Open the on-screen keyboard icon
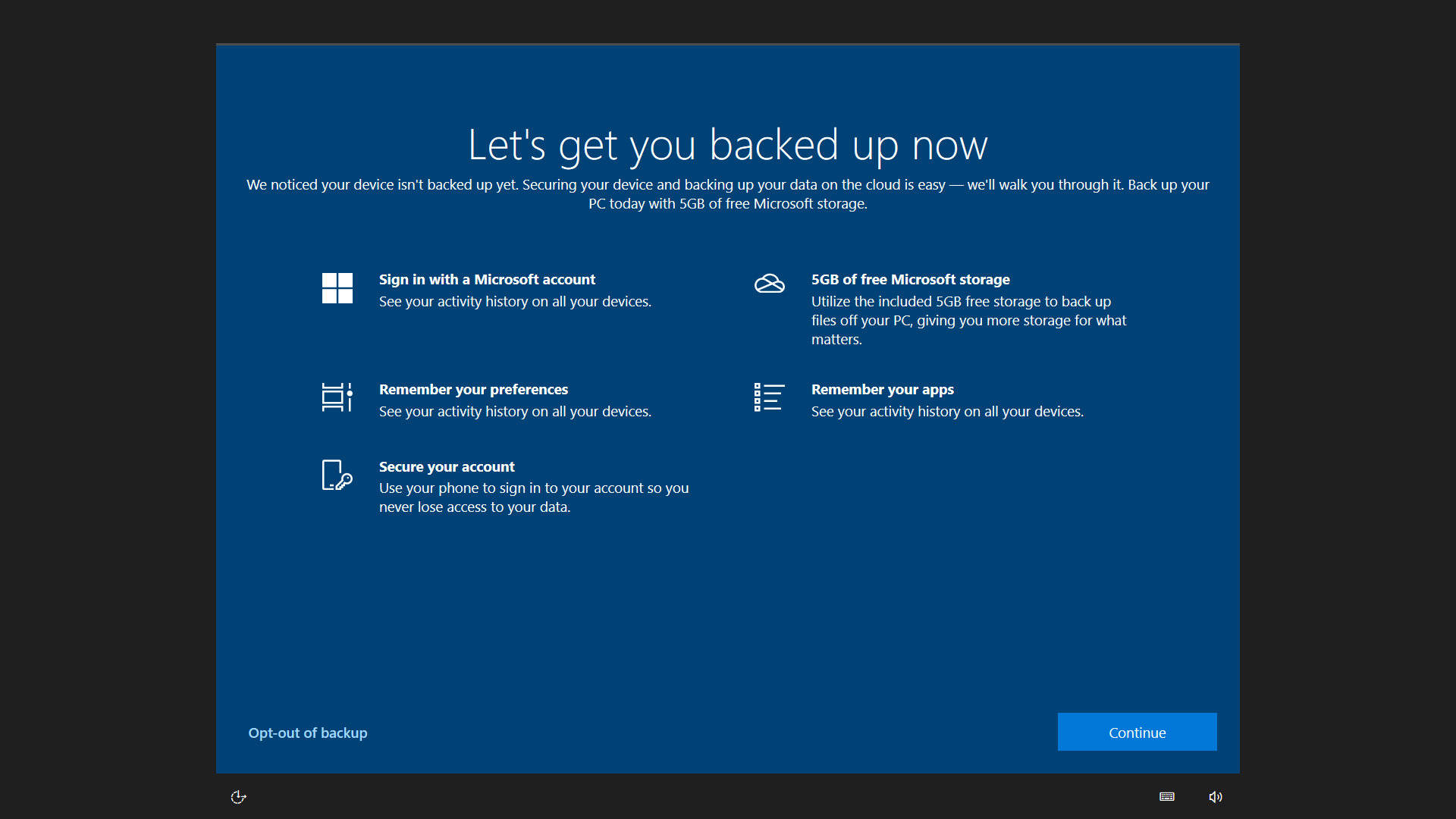Image resolution: width=1456 pixels, height=819 pixels. pos(1167,796)
